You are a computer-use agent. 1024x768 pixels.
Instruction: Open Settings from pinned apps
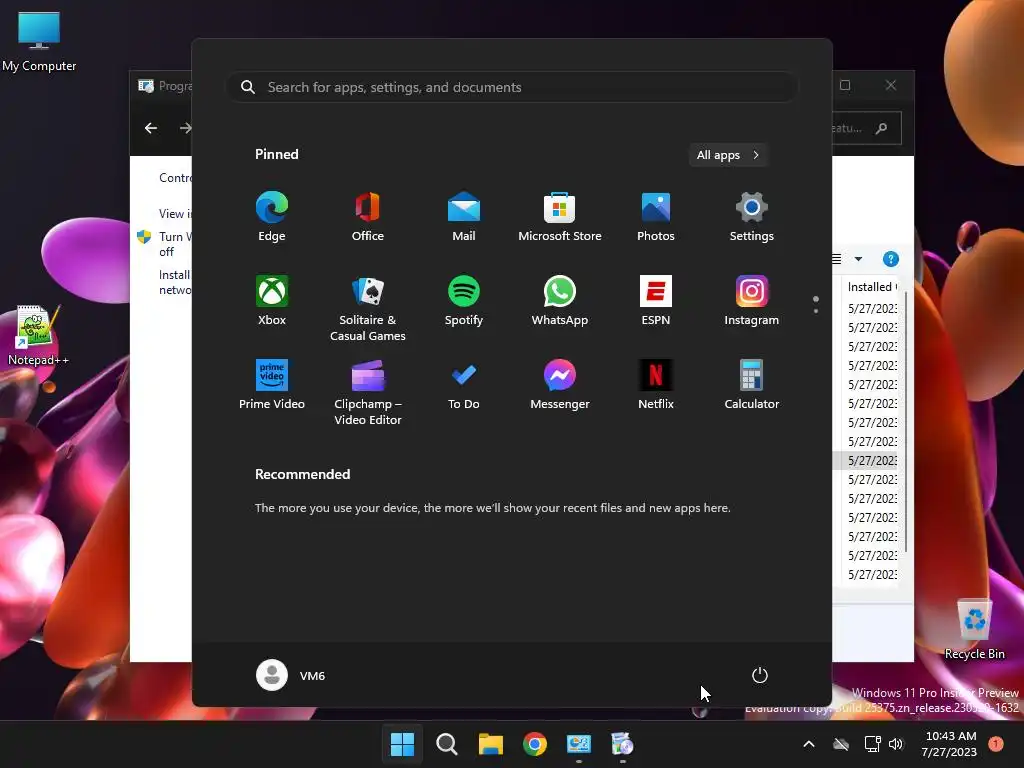[x=752, y=217]
